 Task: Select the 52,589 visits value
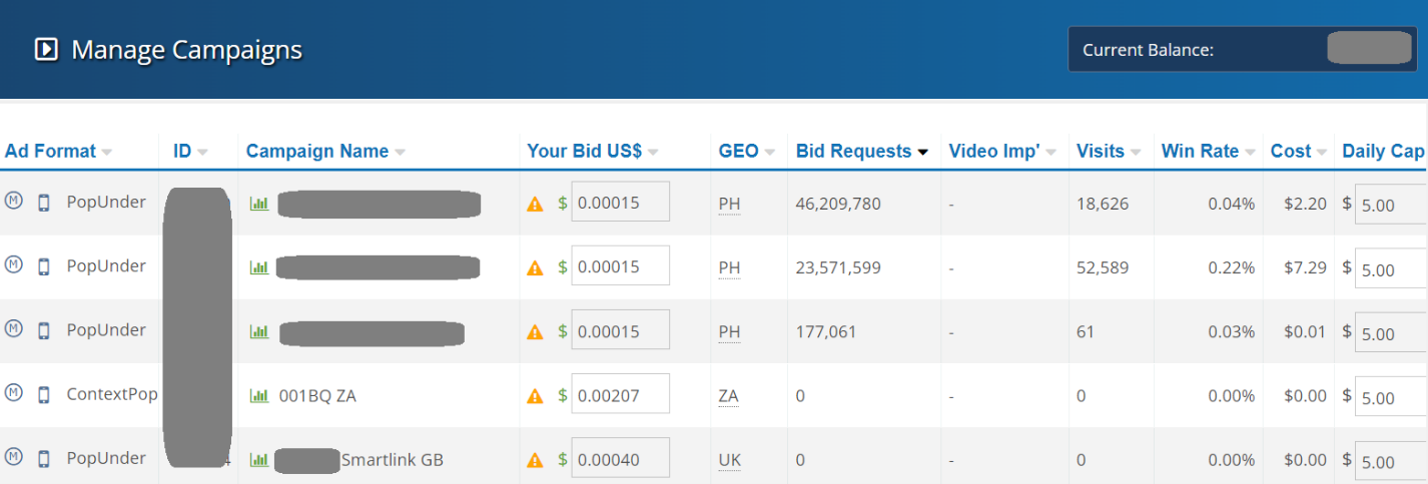point(1102,268)
